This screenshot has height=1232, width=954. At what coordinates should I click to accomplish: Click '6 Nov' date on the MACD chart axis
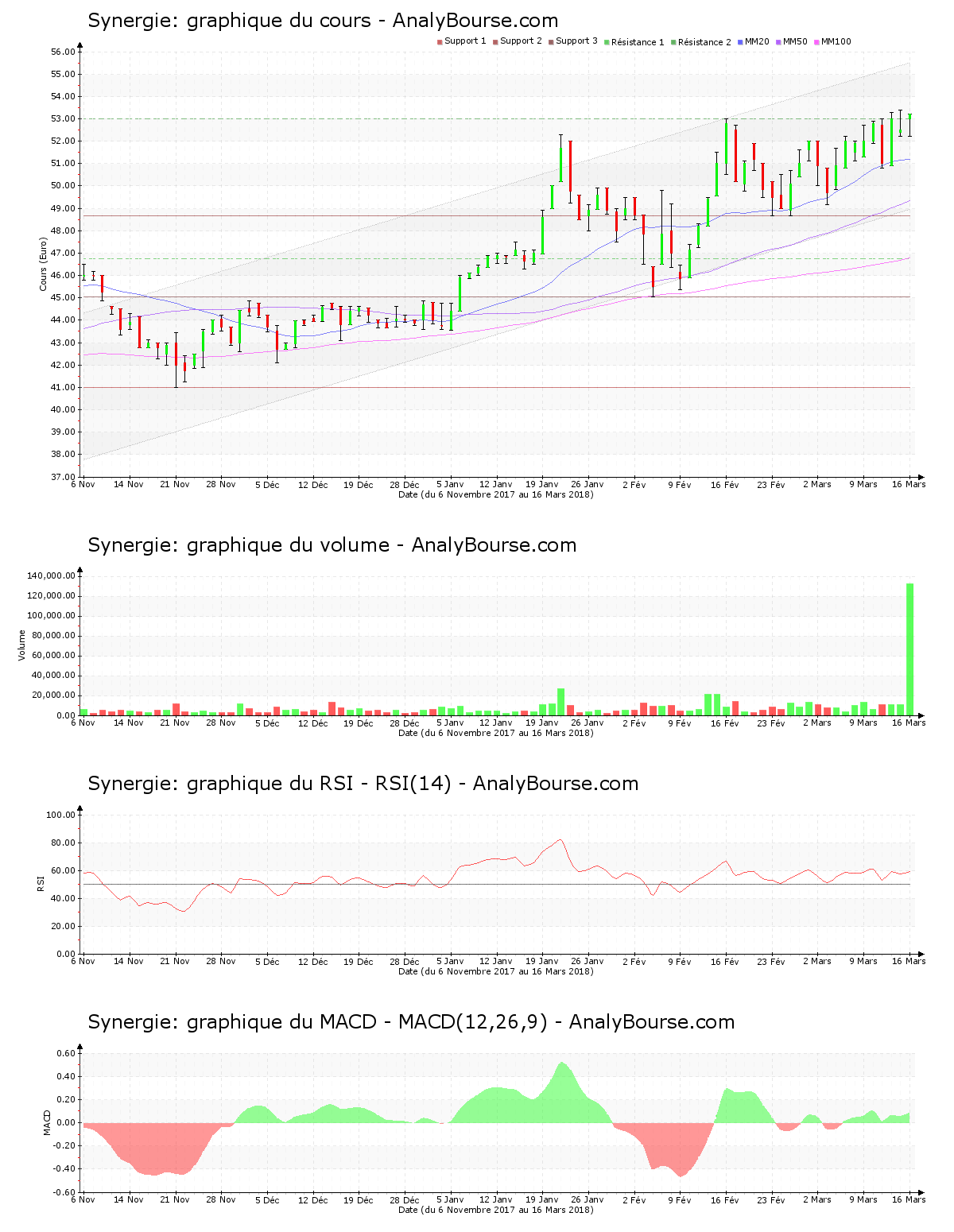point(83,1199)
